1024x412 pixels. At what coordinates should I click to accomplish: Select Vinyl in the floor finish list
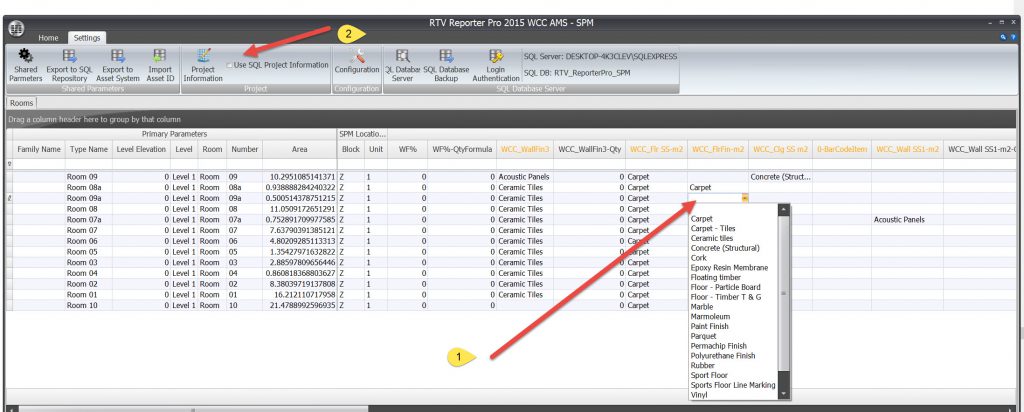click(x=701, y=395)
